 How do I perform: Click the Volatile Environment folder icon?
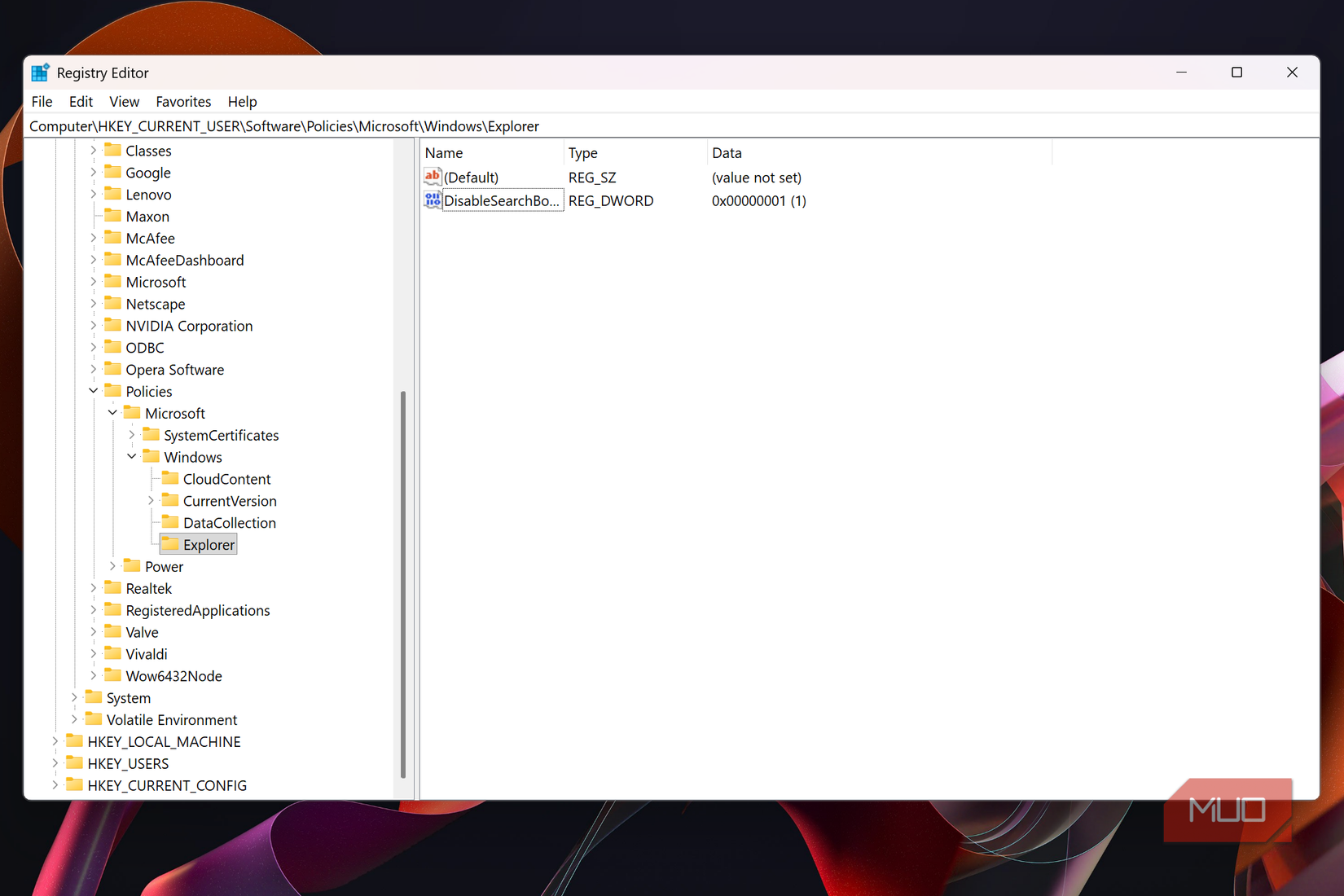click(x=94, y=719)
